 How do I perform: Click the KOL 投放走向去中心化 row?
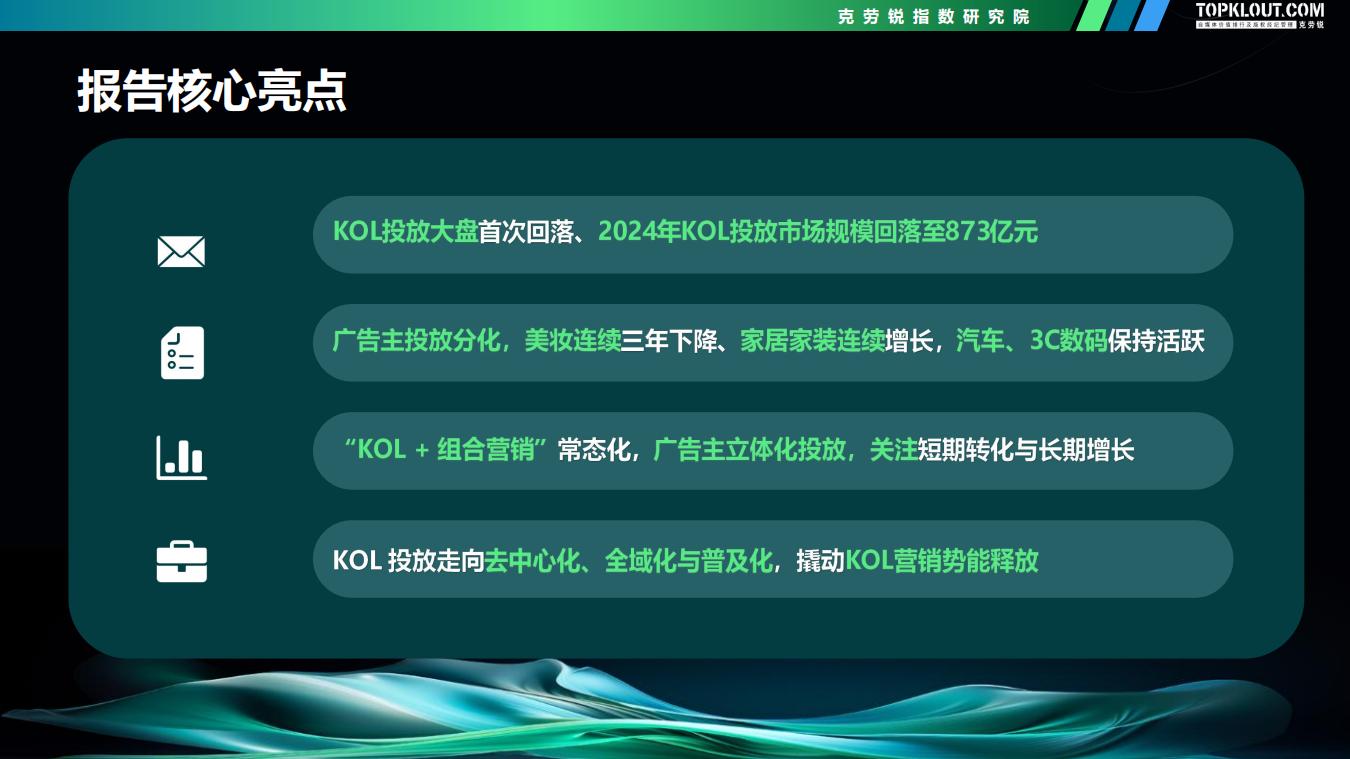[x=773, y=559]
